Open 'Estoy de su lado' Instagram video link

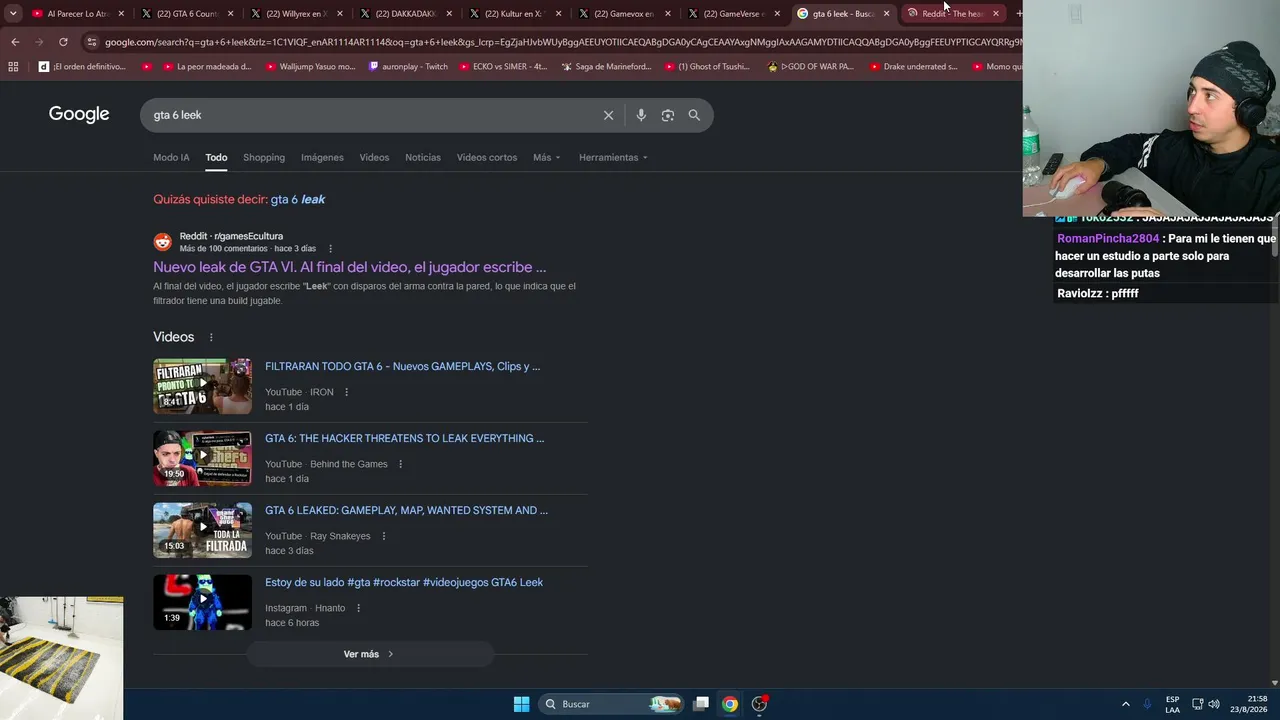(404, 583)
